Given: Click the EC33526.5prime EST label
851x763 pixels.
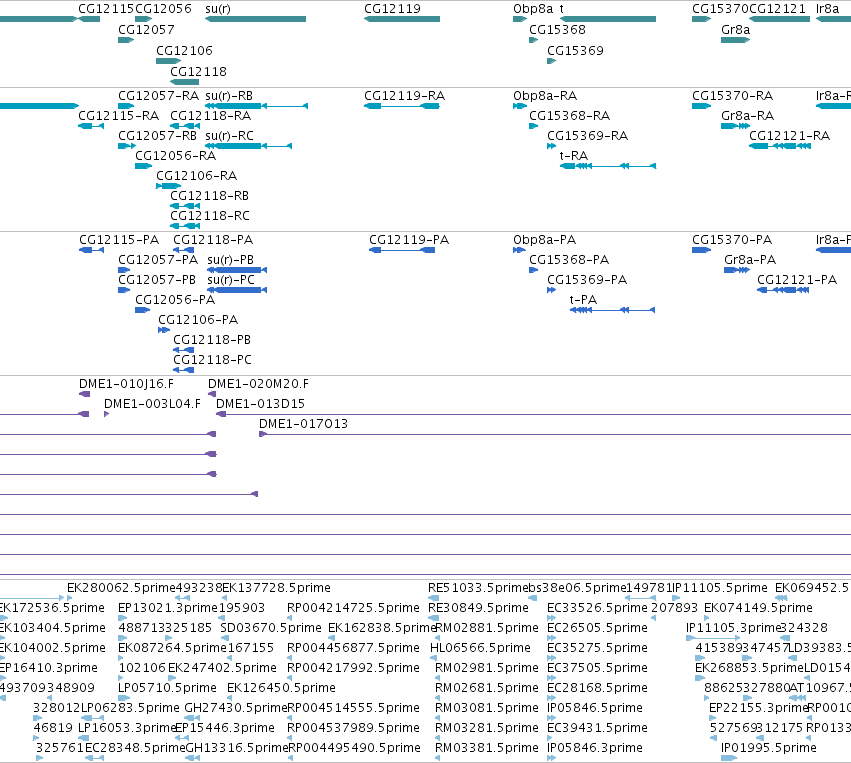Looking at the screenshot, I should point(598,608).
